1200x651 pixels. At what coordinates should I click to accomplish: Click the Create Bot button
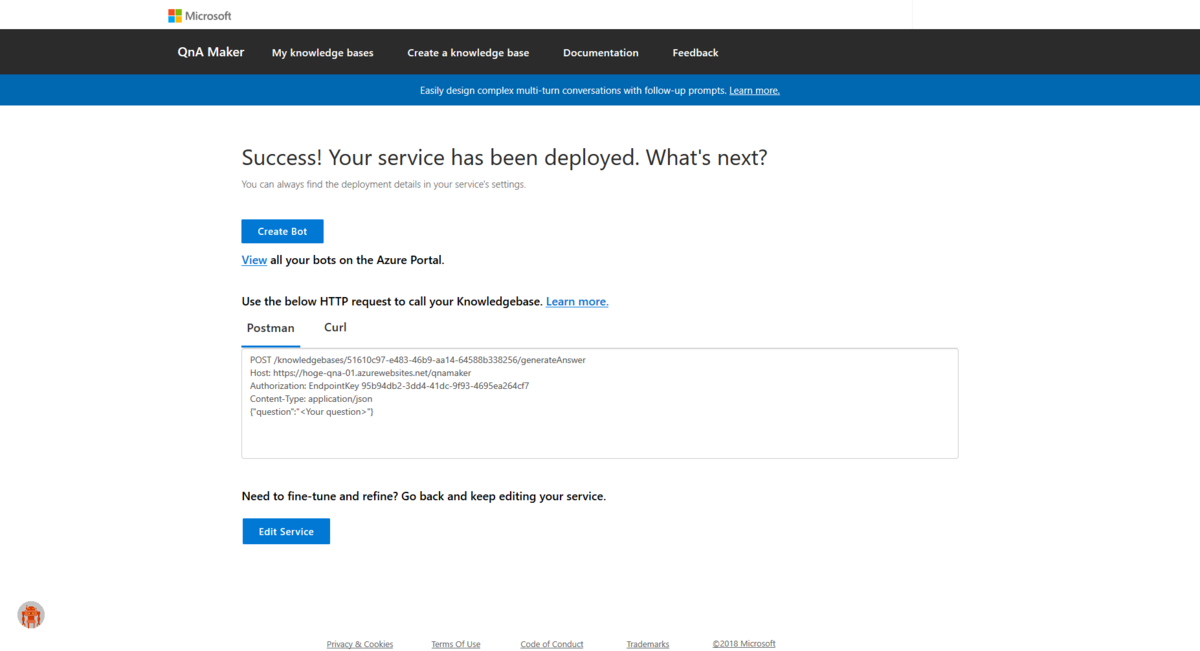click(282, 231)
